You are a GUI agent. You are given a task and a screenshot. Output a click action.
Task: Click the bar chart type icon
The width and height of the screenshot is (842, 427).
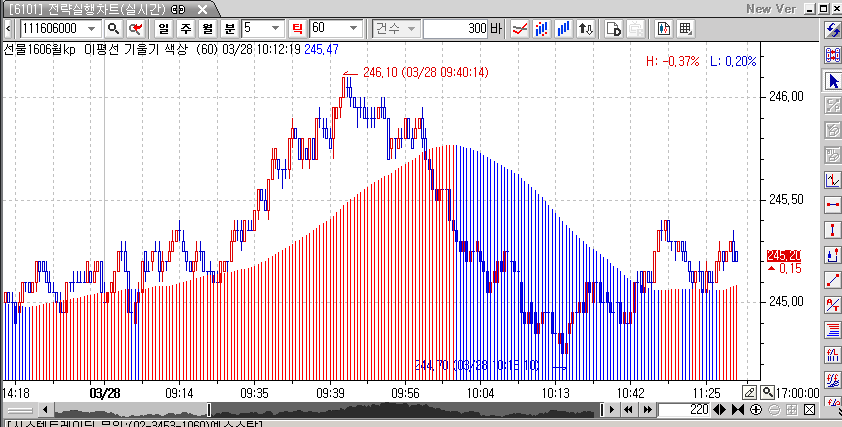(542, 29)
